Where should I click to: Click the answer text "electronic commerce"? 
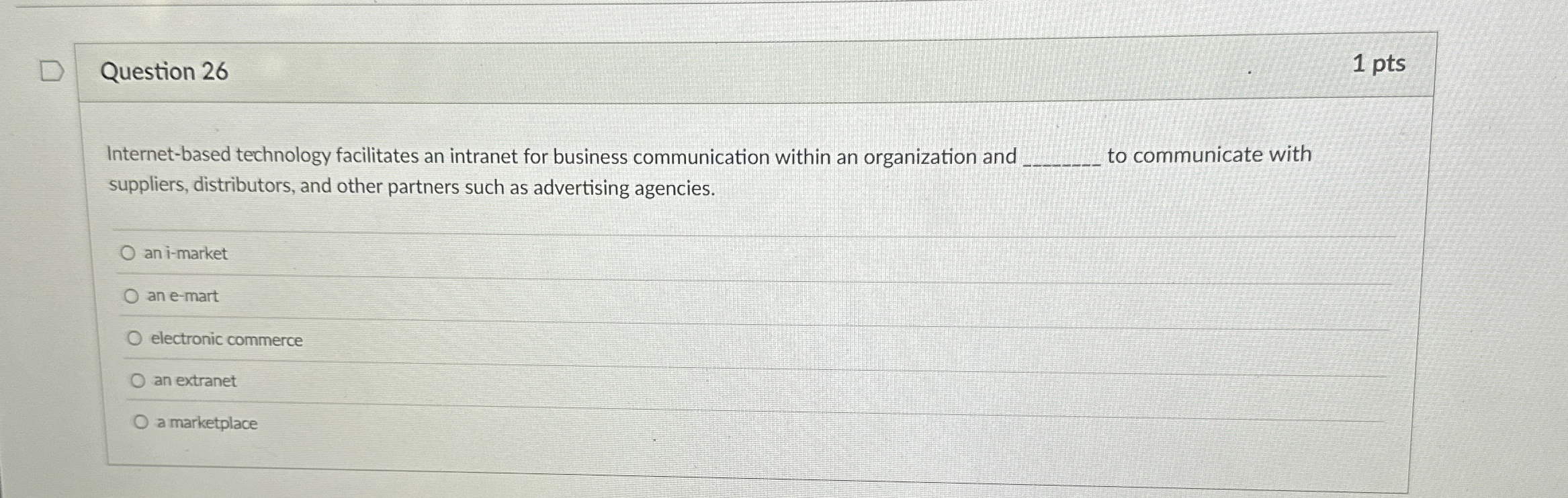pos(226,339)
